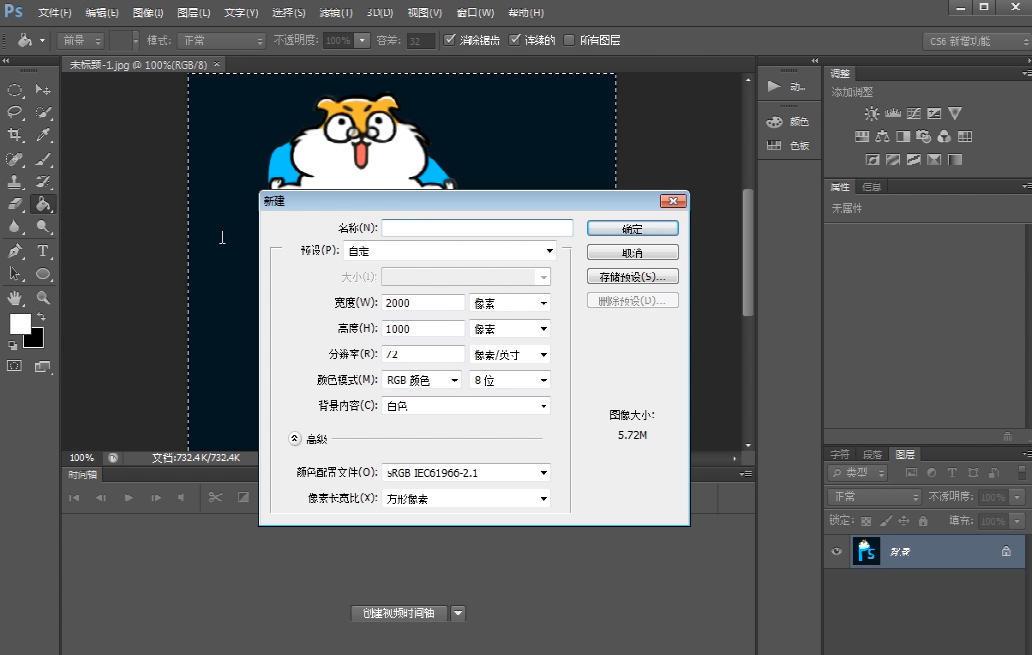Screen dimensions: 1032x655
Task: Open the preset dropdown in New dialog
Action: point(450,251)
